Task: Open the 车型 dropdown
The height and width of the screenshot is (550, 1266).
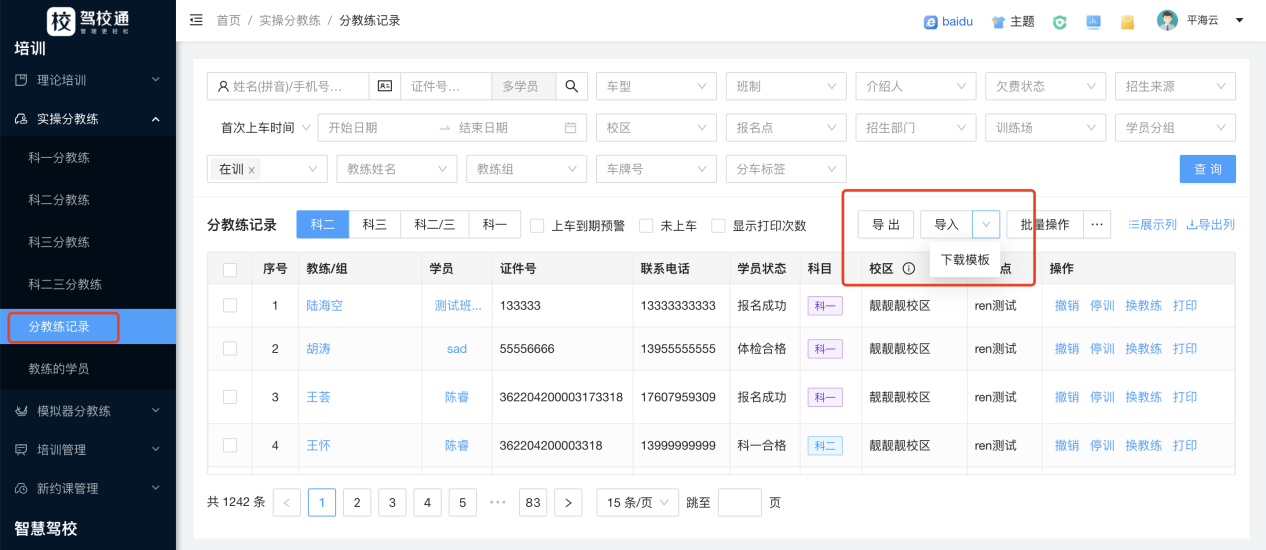Action: (x=656, y=86)
